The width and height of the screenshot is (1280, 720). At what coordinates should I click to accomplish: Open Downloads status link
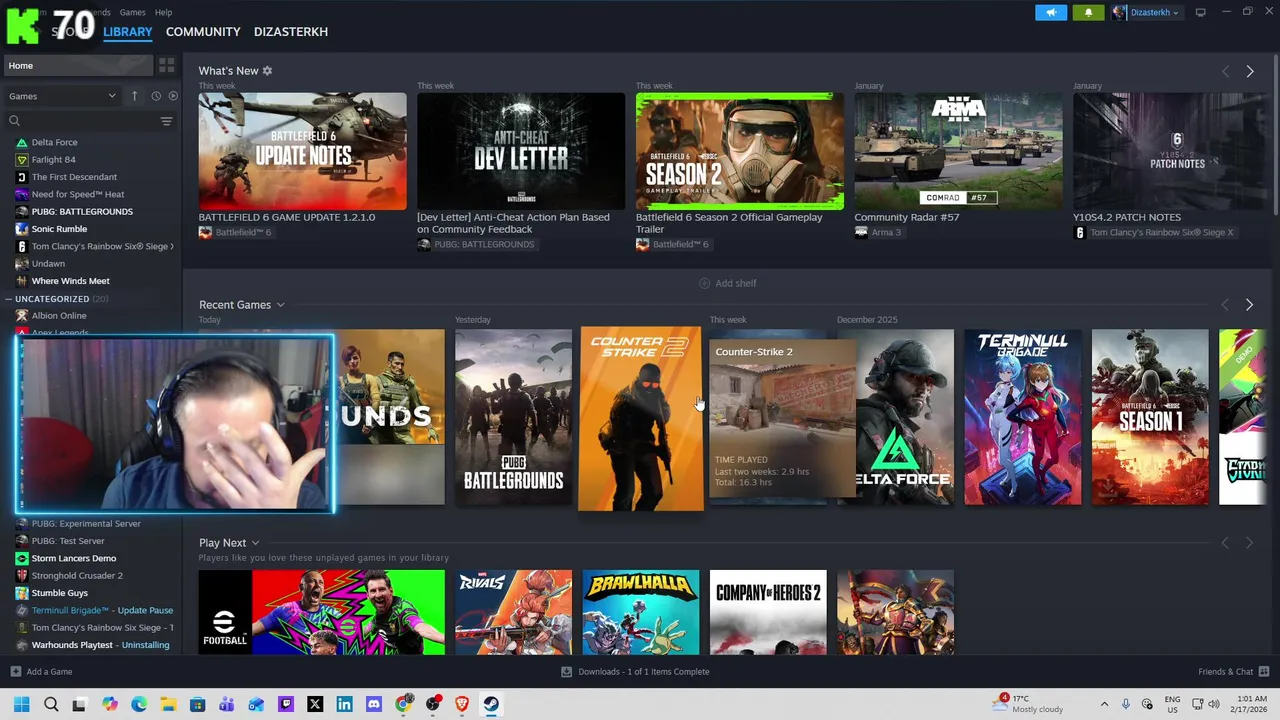[635, 672]
